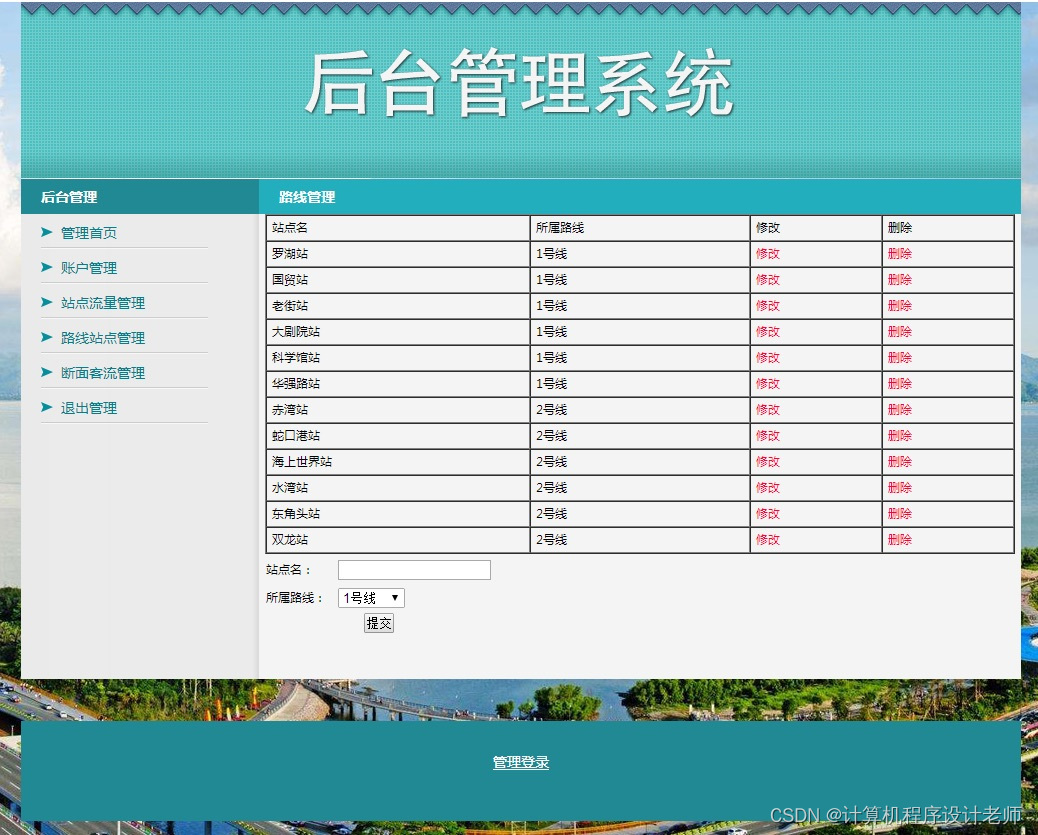This screenshot has height=835, width=1038.
Task: Click 修改 for 罗湖站
Action: [768, 253]
